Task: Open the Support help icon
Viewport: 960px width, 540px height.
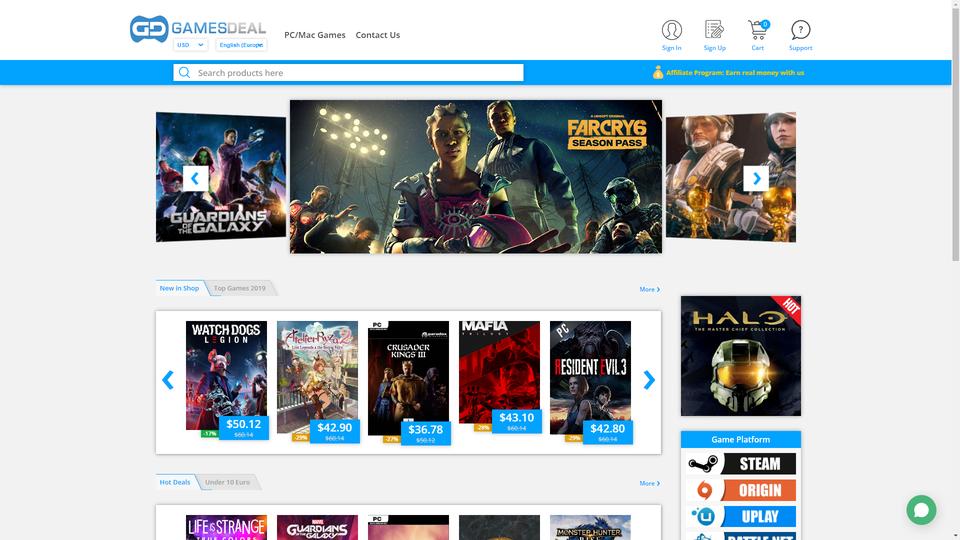Action: [x=800, y=35]
